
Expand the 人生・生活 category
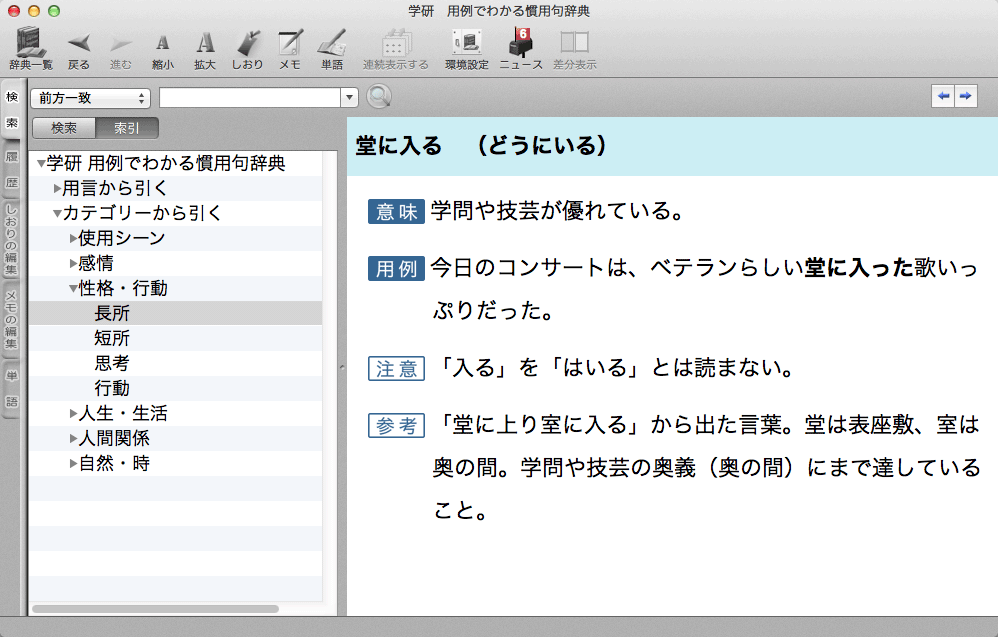click(73, 414)
